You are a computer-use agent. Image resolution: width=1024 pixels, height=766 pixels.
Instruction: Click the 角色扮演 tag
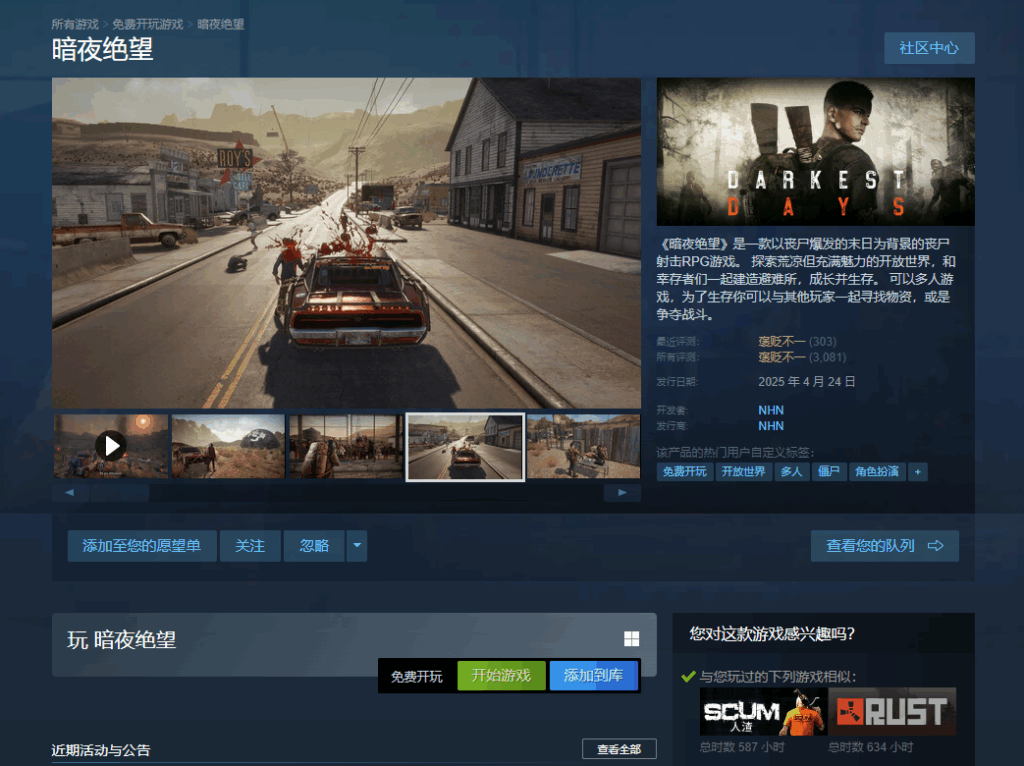(877, 471)
